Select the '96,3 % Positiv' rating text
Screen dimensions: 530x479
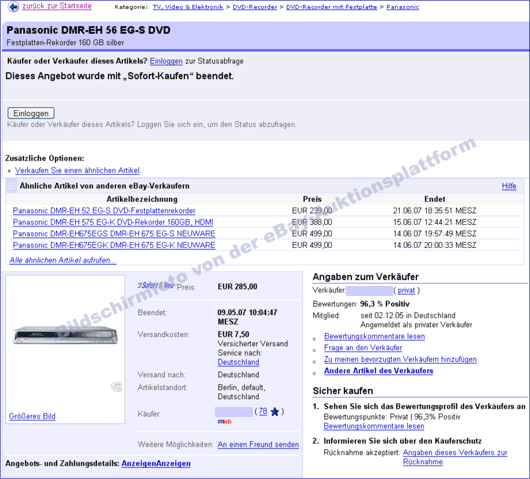point(385,304)
